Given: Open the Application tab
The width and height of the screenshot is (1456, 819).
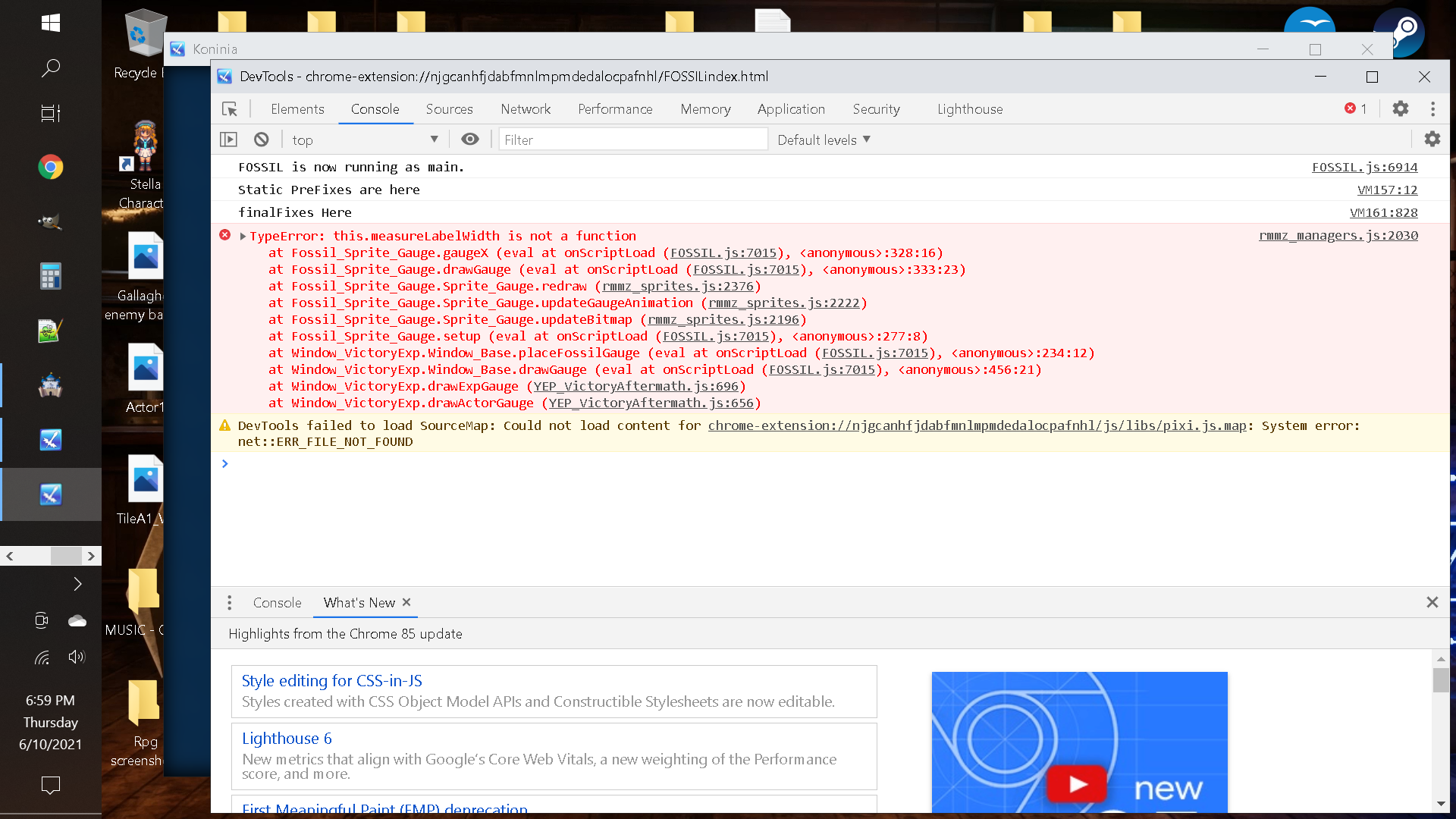Looking at the screenshot, I should (791, 109).
